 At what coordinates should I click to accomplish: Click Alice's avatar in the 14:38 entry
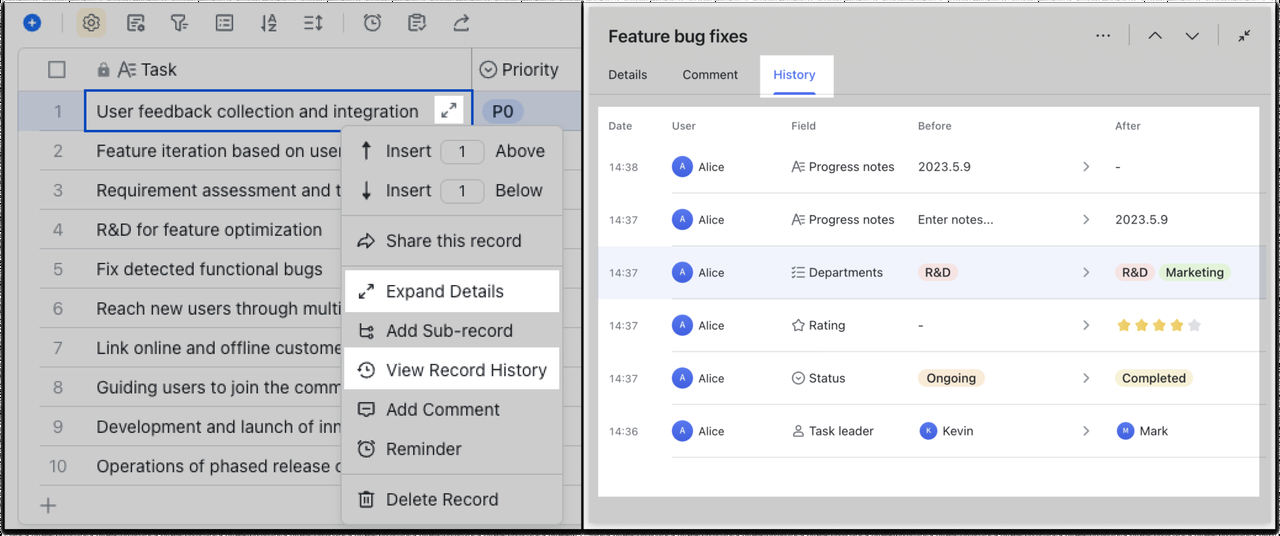tap(682, 167)
